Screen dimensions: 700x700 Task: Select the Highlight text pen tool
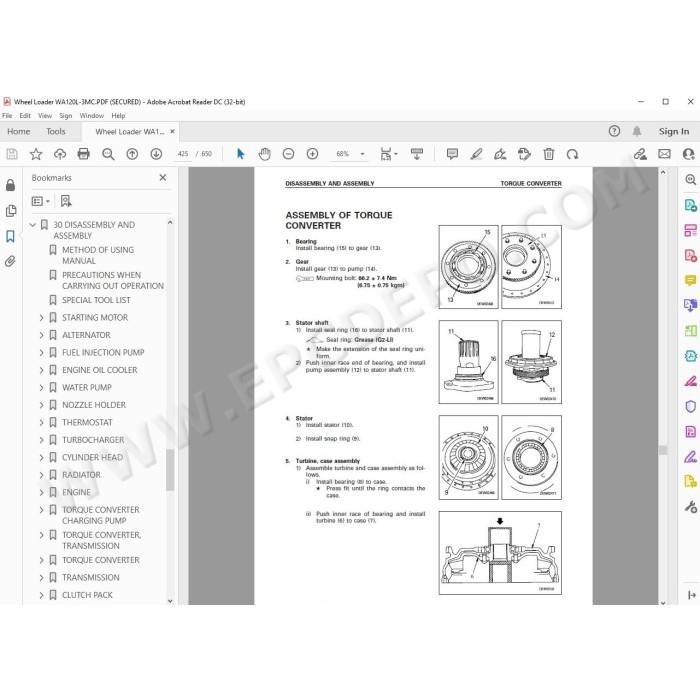click(x=476, y=154)
